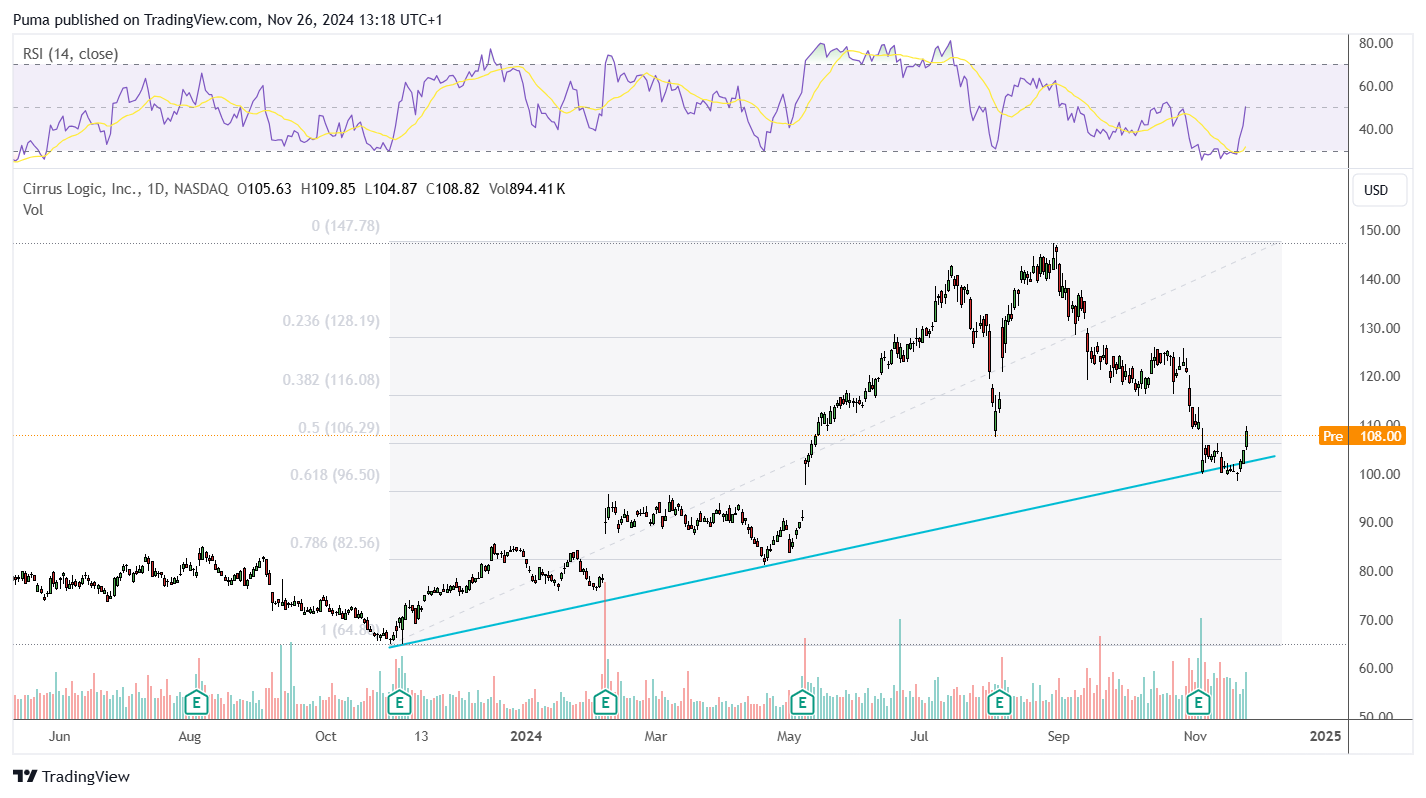The image size is (1426, 798).
Task: Select the close value C108.82
Action: pos(453,188)
